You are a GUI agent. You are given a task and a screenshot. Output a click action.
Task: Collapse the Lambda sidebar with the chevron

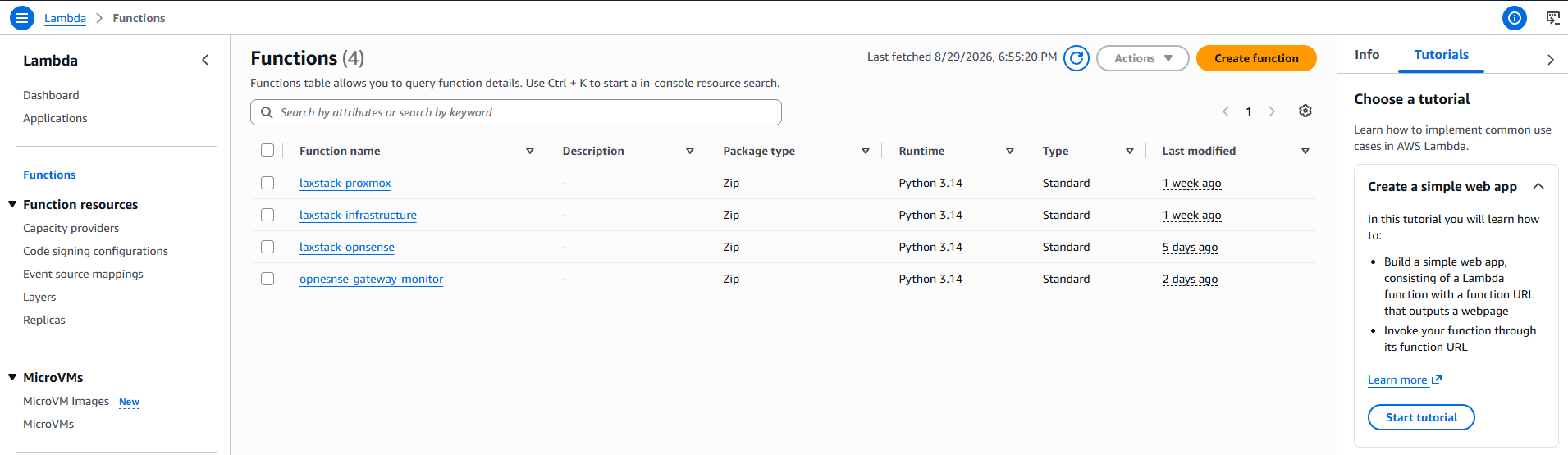(205, 60)
